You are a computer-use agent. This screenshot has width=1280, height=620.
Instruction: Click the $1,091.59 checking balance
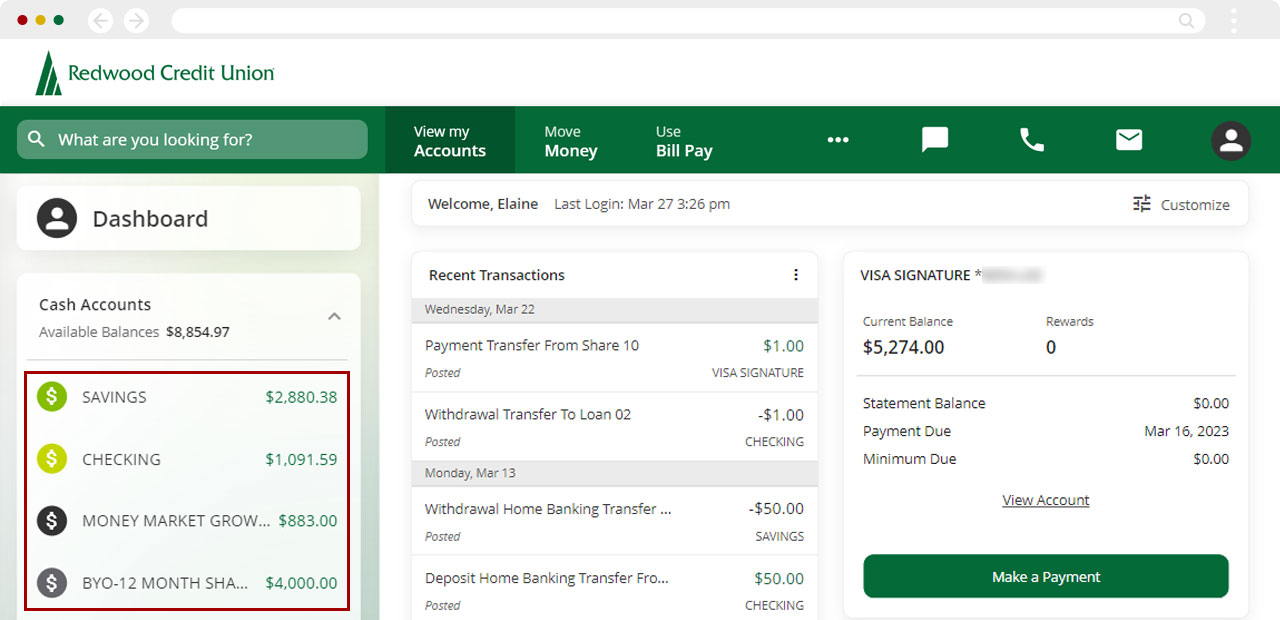click(x=301, y=459)
